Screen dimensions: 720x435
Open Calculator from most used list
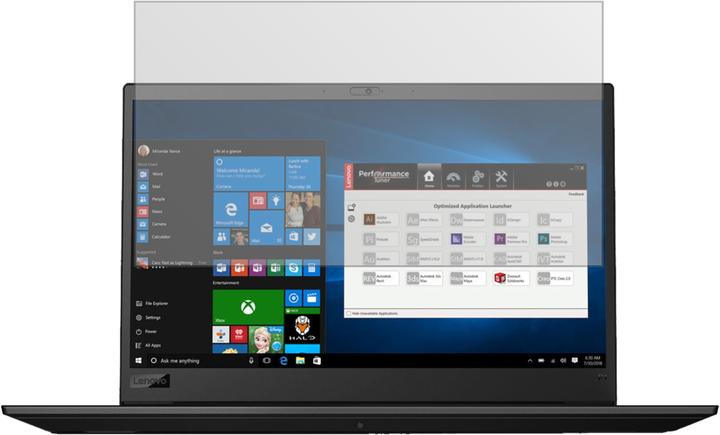coord(155,237)
